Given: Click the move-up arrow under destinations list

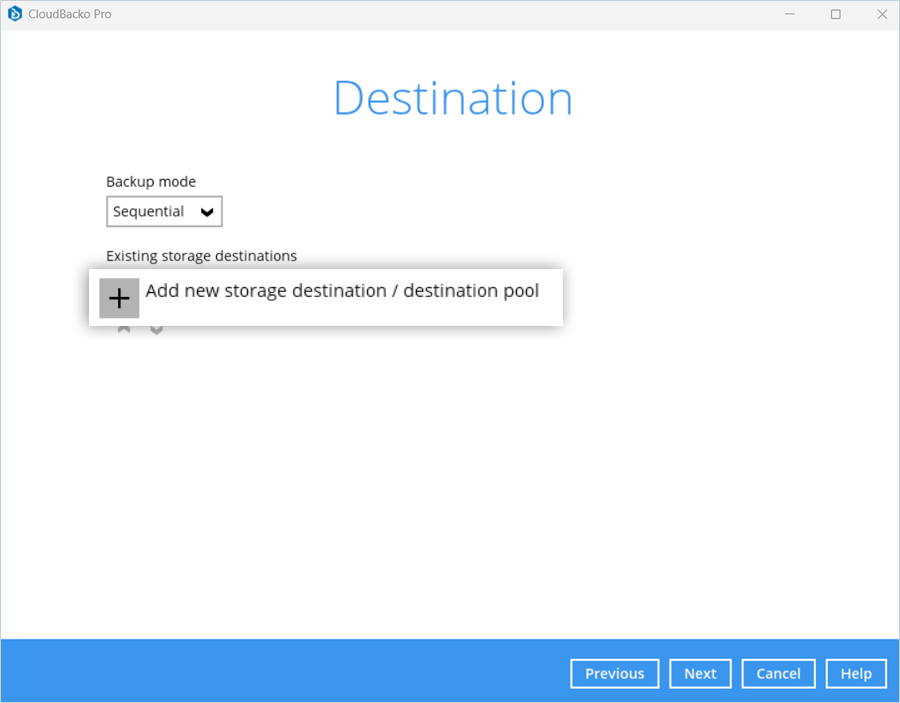Looking at the screenshot, I should pyautogui.click(x=124, y=329).
